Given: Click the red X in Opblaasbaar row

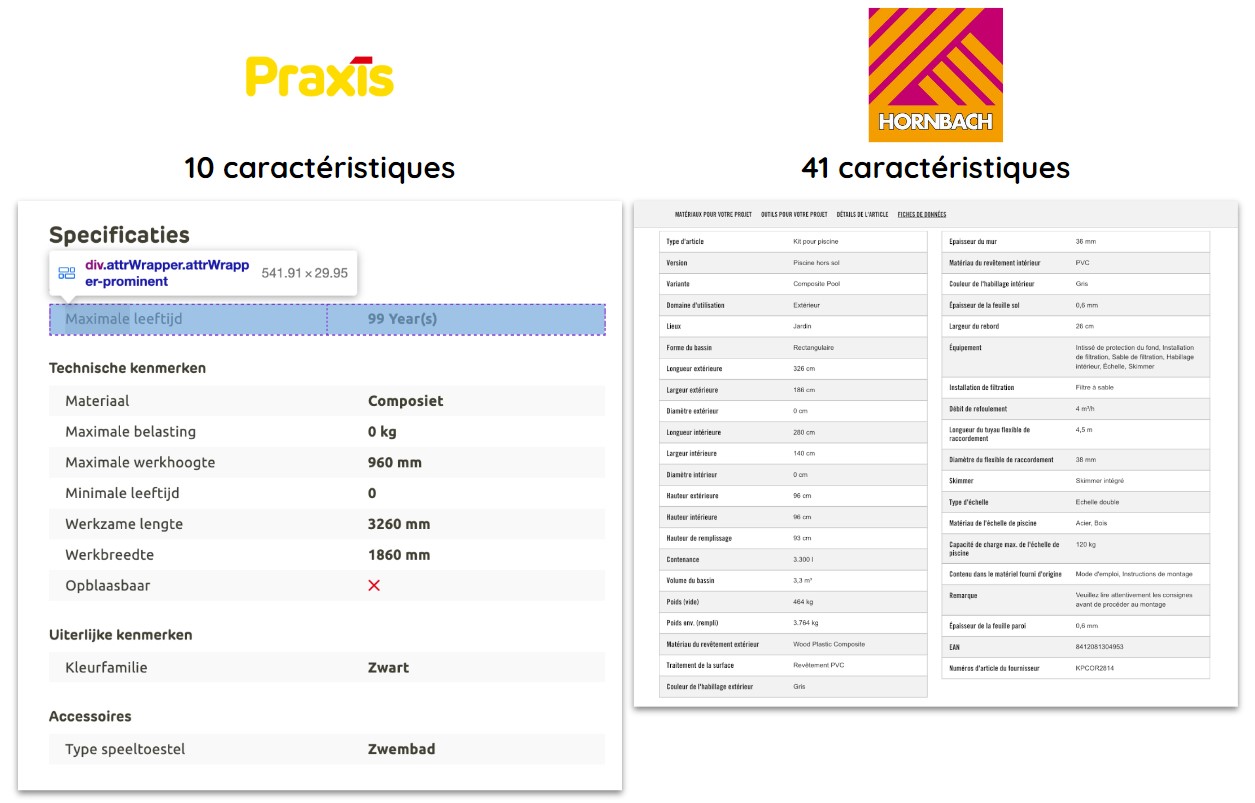Looking at the screenshot, I should 374,585.
